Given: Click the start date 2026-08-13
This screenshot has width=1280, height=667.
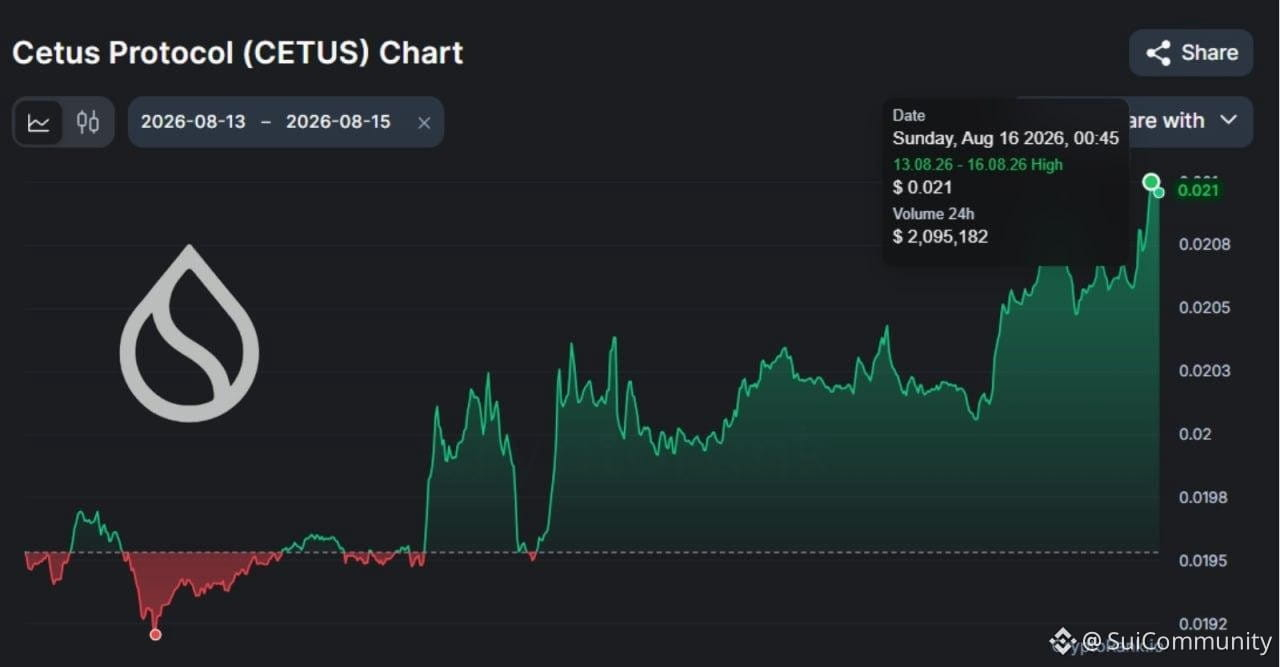Looking at the screenshot, I should pos(195,122).
